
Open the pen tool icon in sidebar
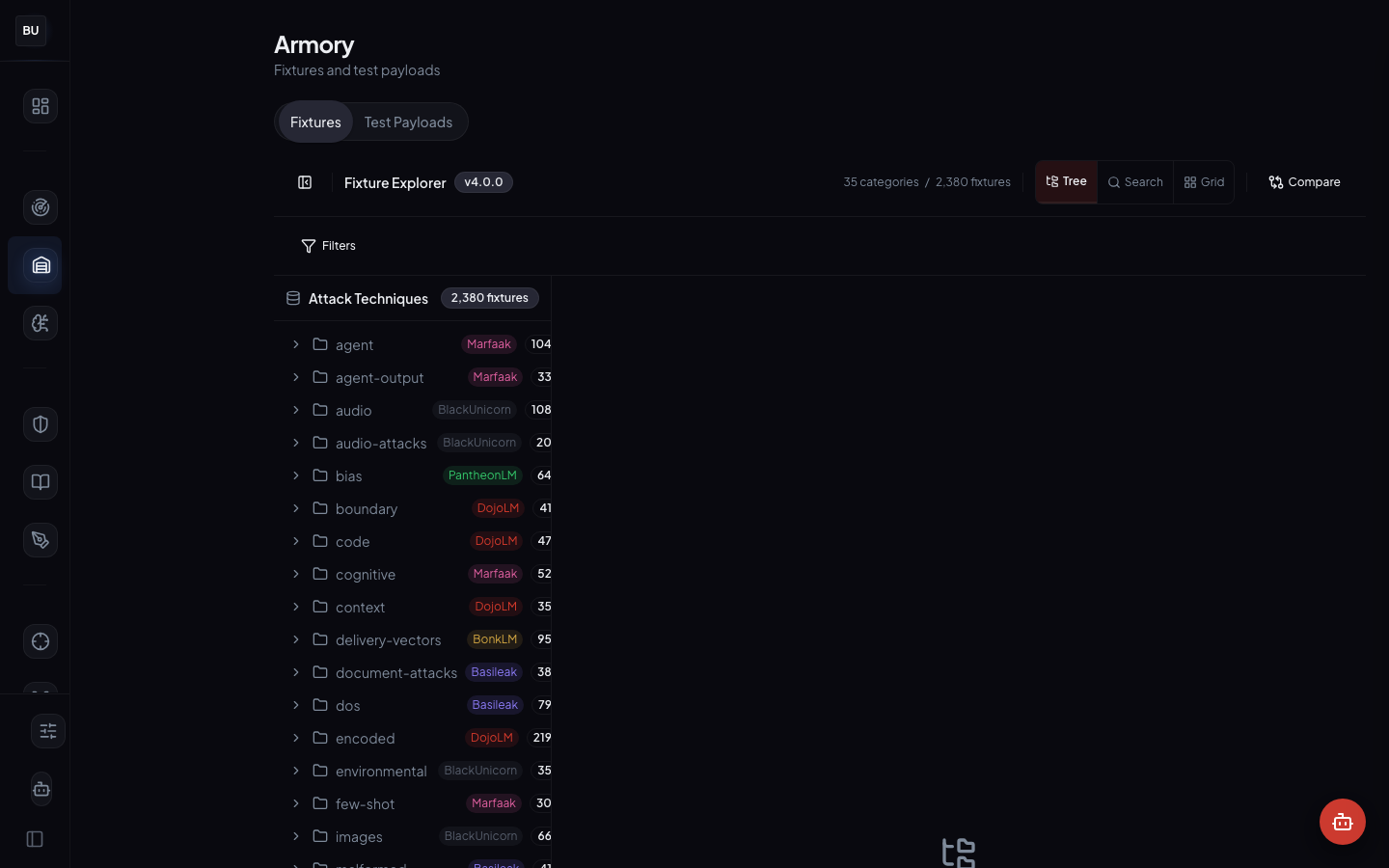40,540
